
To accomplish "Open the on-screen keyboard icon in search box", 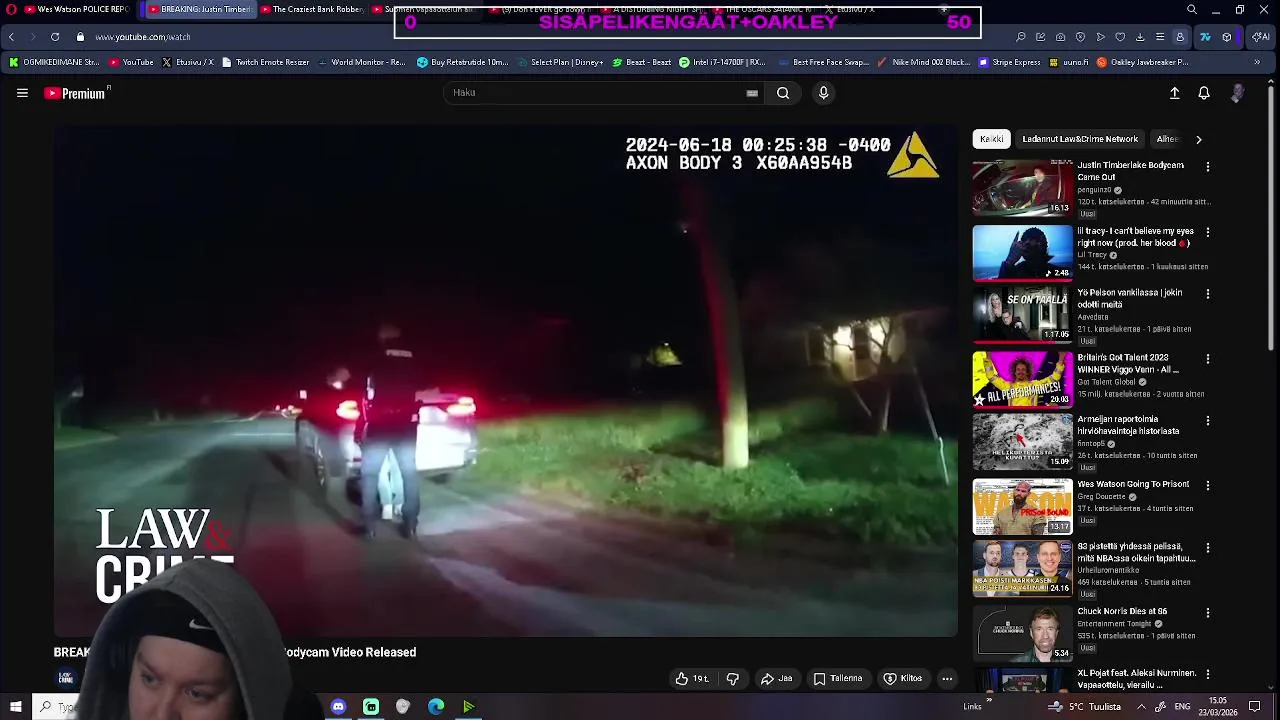I will pyautogui.click(x=752, y=93).
